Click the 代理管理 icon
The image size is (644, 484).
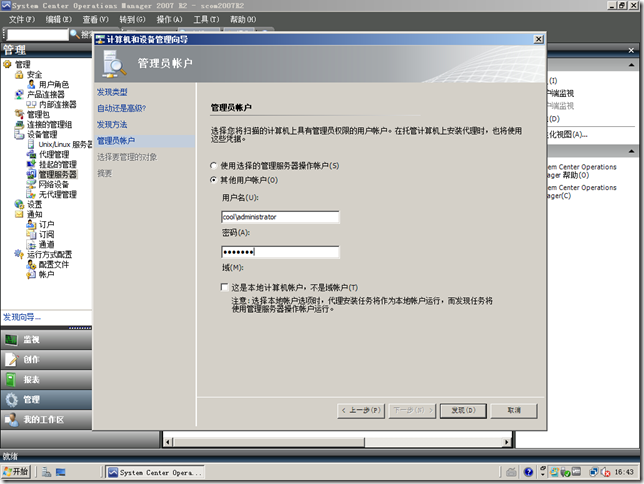31,154
